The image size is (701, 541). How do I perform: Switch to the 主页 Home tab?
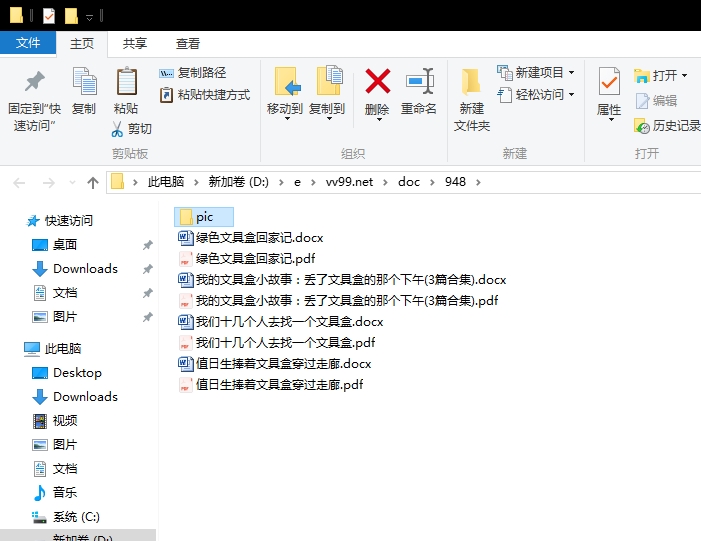click(82, 44)
